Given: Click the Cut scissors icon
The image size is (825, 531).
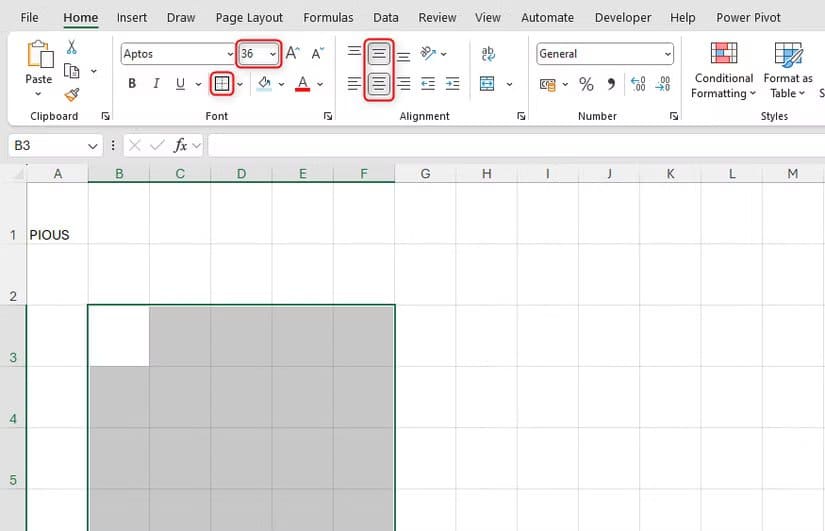Looking at the screenshot, I should pyautogui.click(x=72, y=47).
